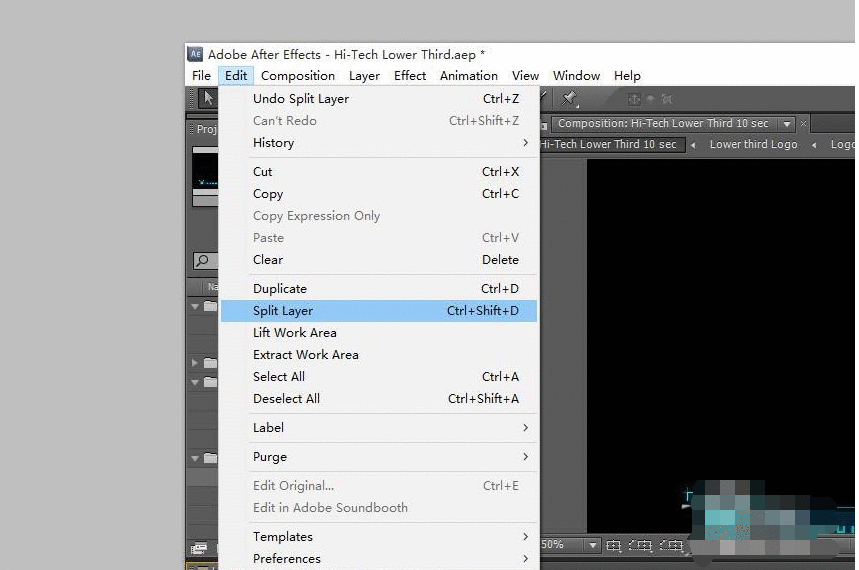Image resolution: width=859 pixels, height=570 pixels.
Task: Collapse the first folder in Project panel
Action: pos(195,307)
